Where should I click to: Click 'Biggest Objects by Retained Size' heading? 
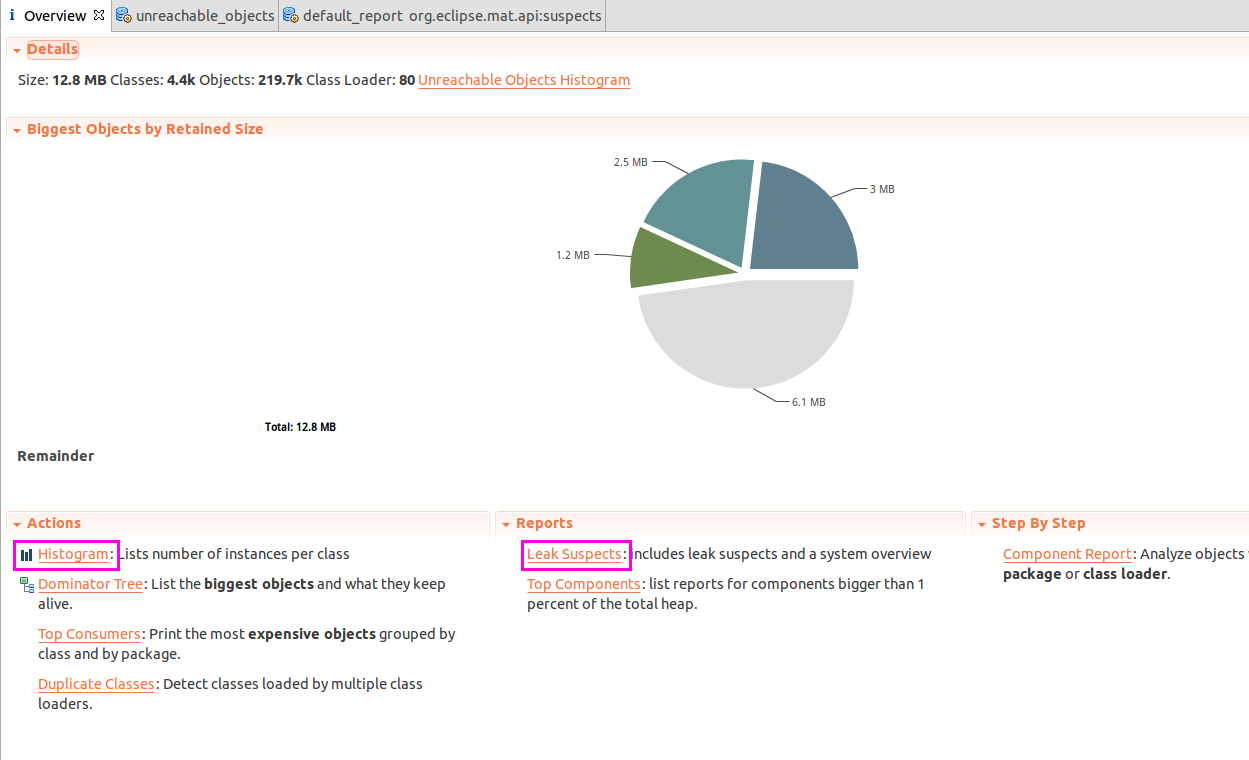click(145, 129)
